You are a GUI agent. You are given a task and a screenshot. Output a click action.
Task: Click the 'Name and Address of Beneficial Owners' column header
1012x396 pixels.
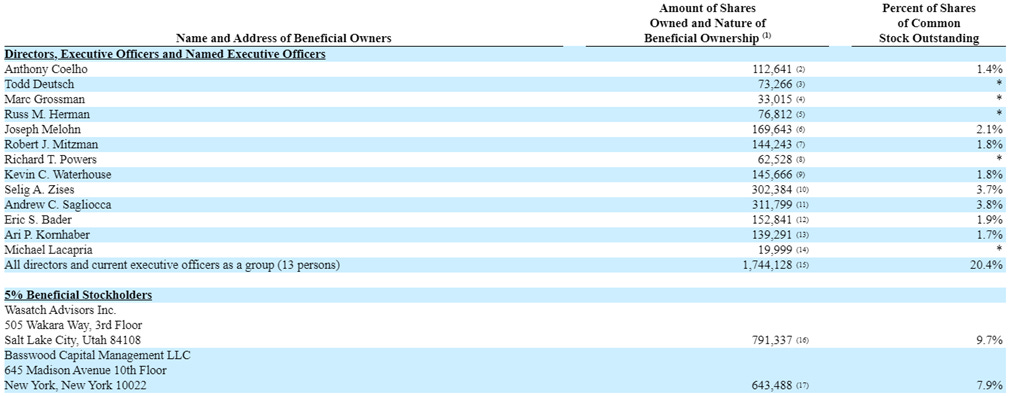point(283,39)
